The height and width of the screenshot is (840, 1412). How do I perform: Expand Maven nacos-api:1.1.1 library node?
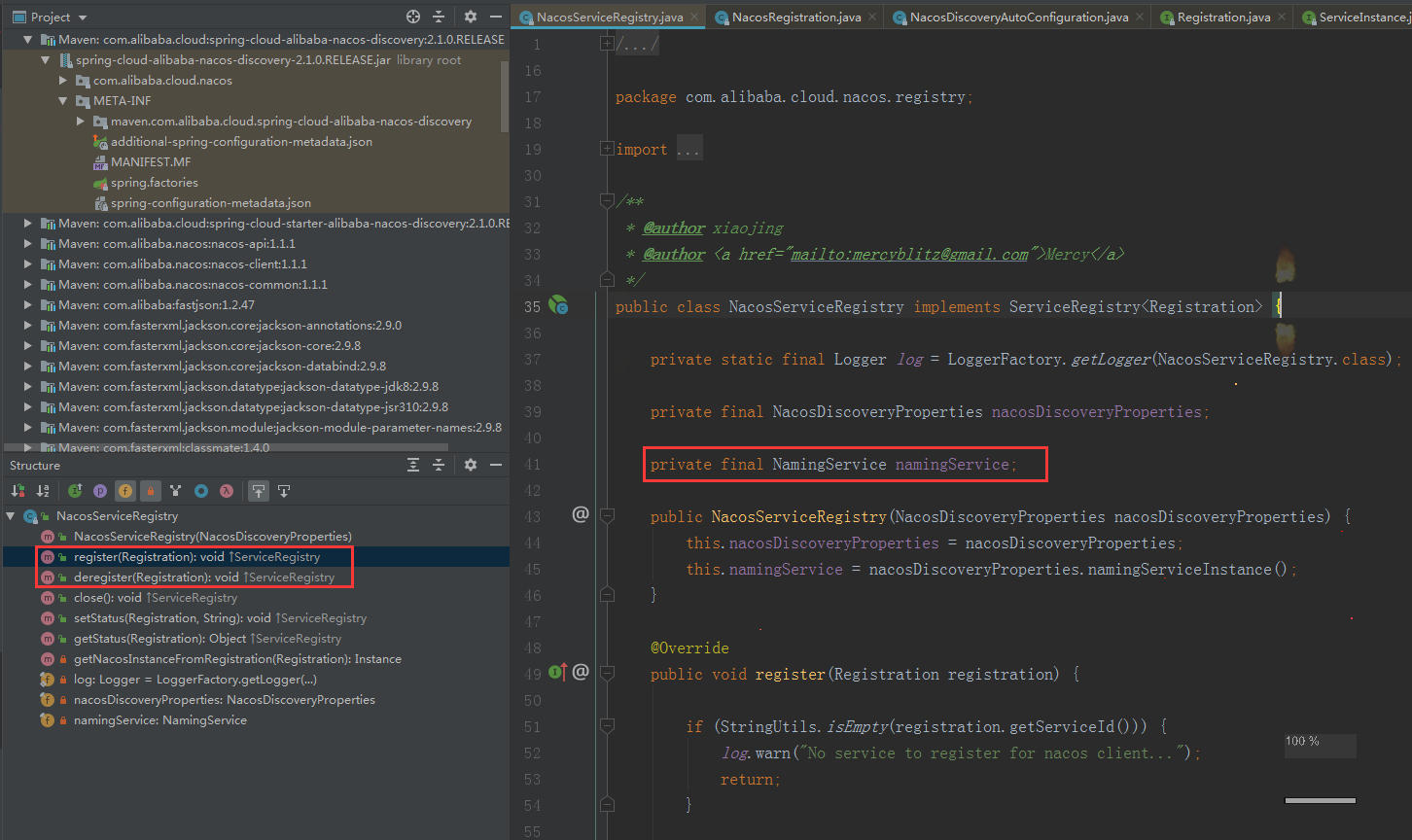(29, 244)
